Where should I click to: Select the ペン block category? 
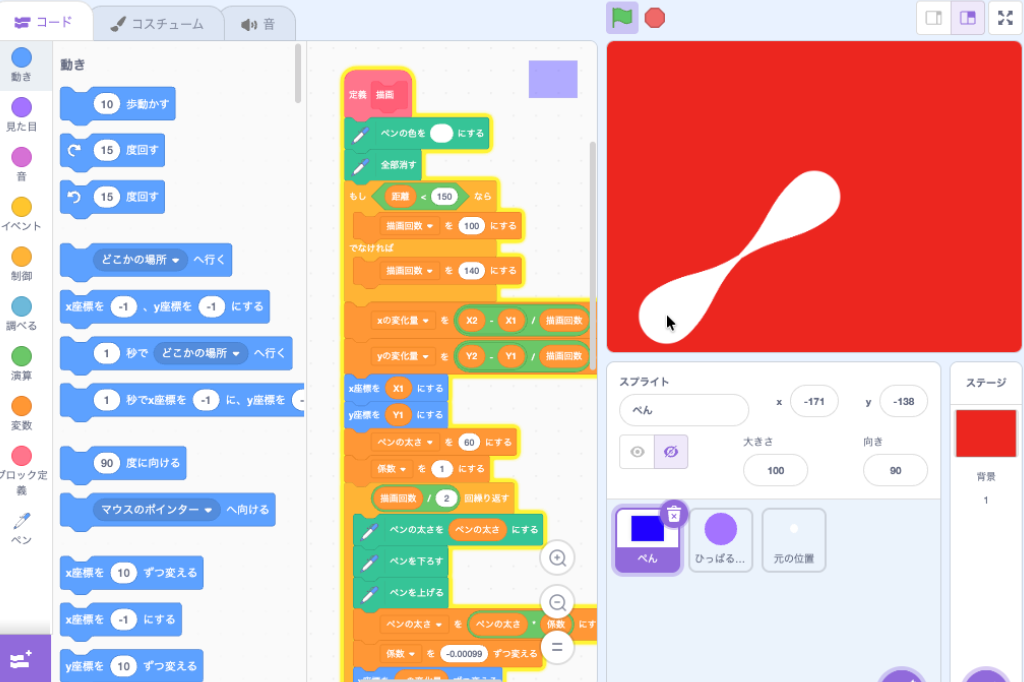point(21,529)
